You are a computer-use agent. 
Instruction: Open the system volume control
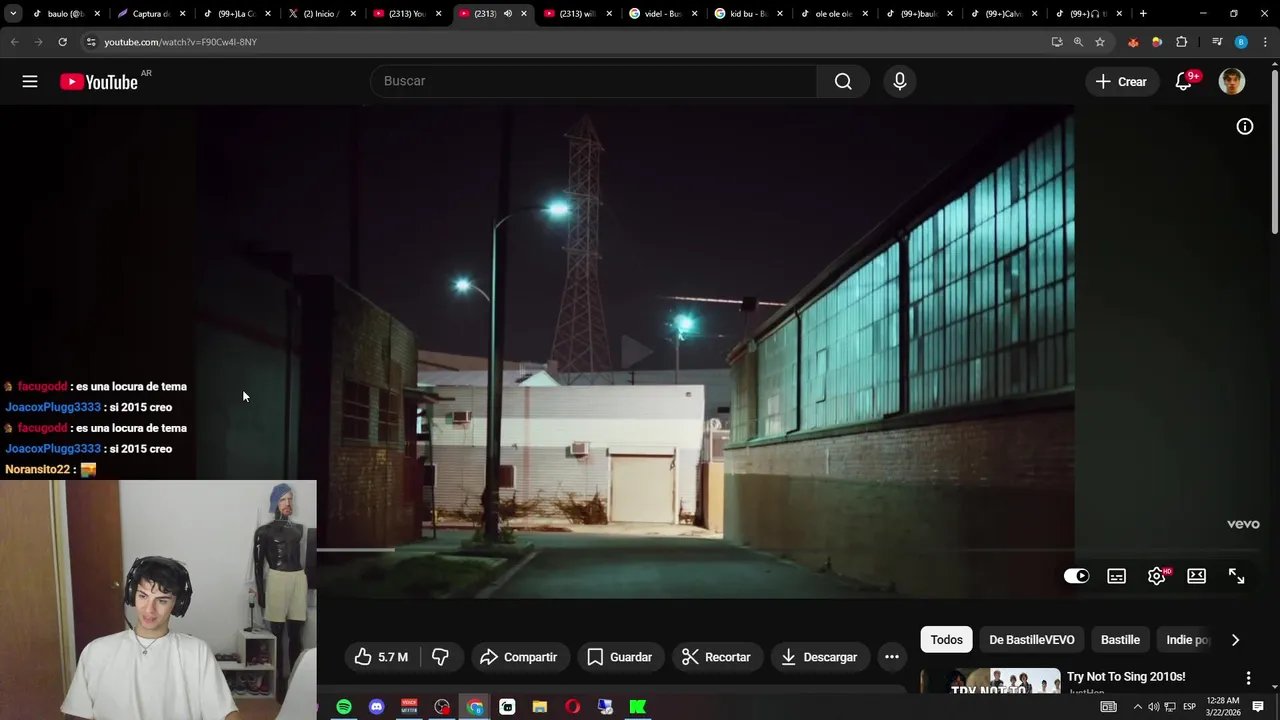pos(1153,707)
